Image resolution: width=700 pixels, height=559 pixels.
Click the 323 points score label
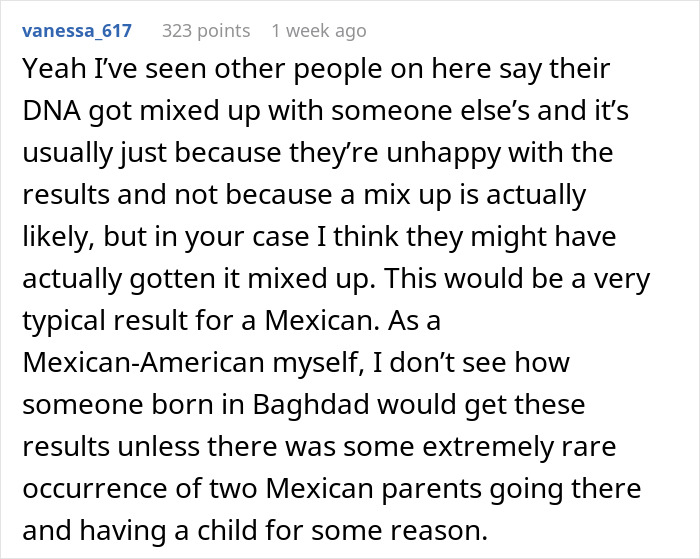coord(206,31)
